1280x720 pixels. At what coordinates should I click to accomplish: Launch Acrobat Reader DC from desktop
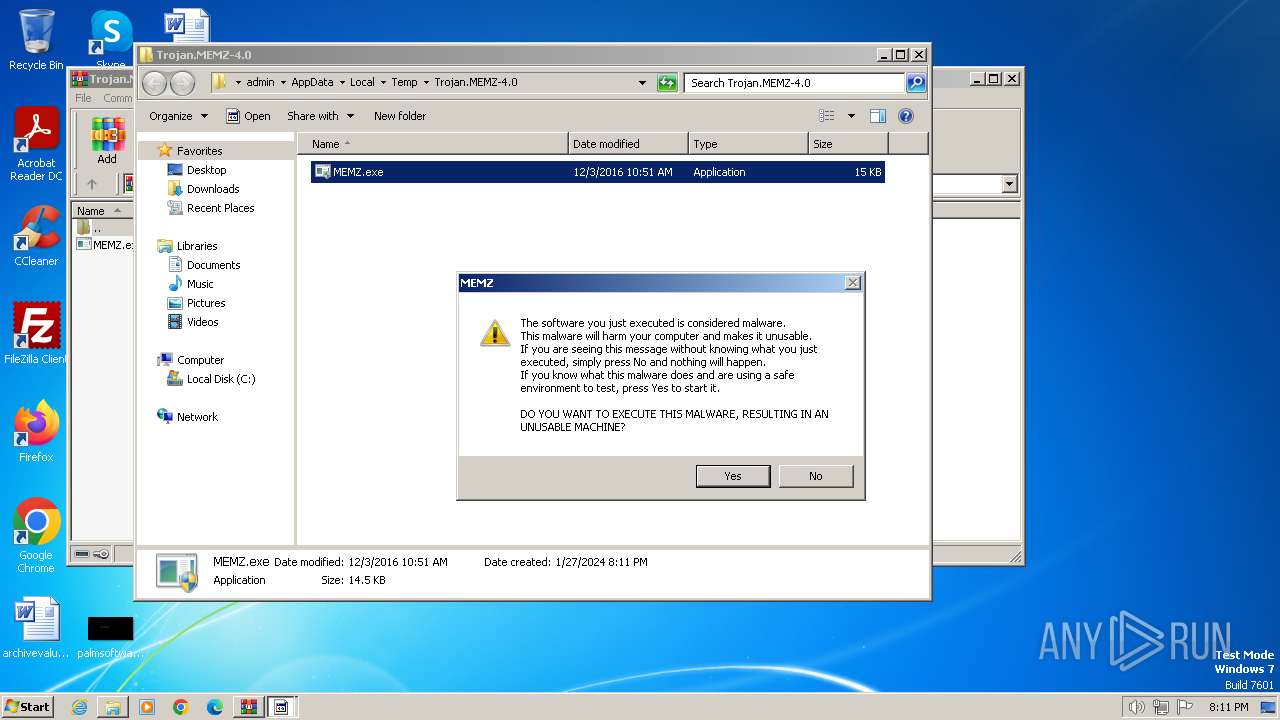pos(36,145)
